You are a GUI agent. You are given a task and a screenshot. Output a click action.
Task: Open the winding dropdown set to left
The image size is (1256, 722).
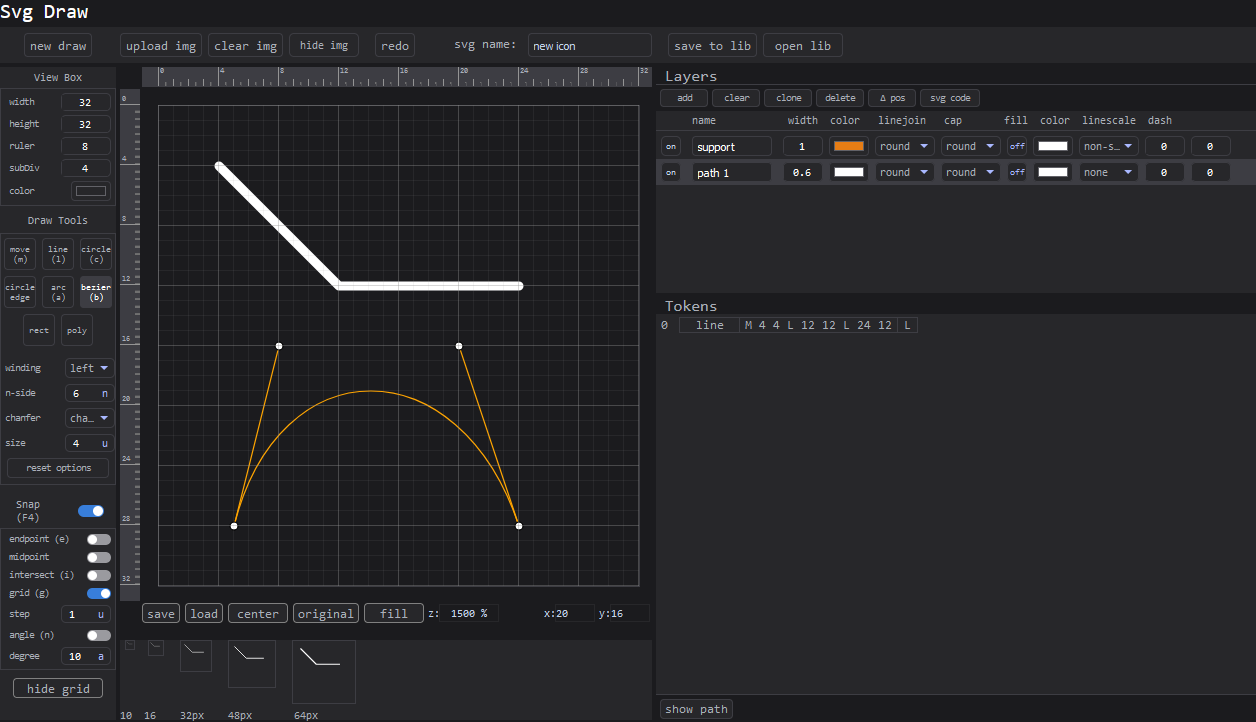90,368
